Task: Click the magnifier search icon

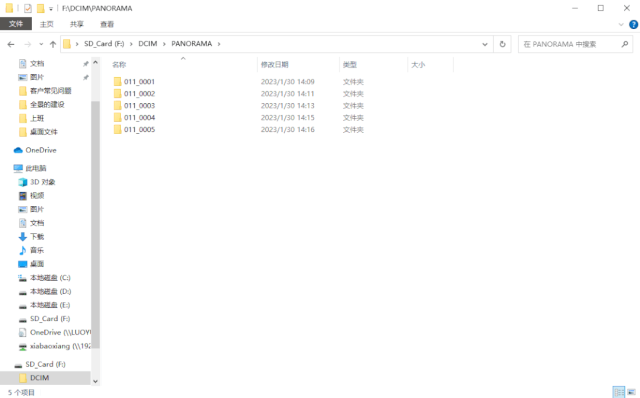Action: tap(624, 44)
